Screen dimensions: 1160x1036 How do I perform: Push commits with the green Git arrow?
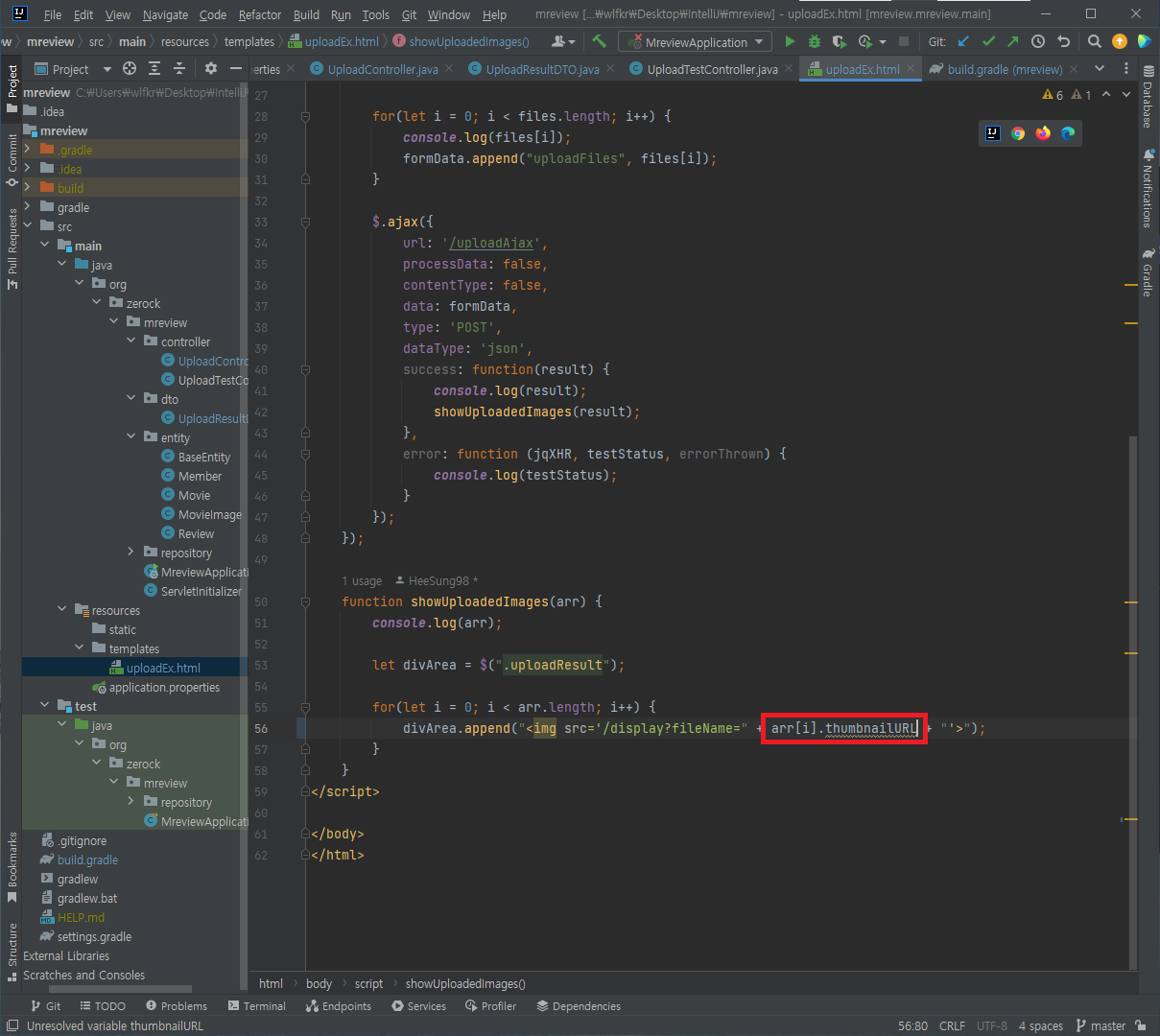[x=1013, y=41]
